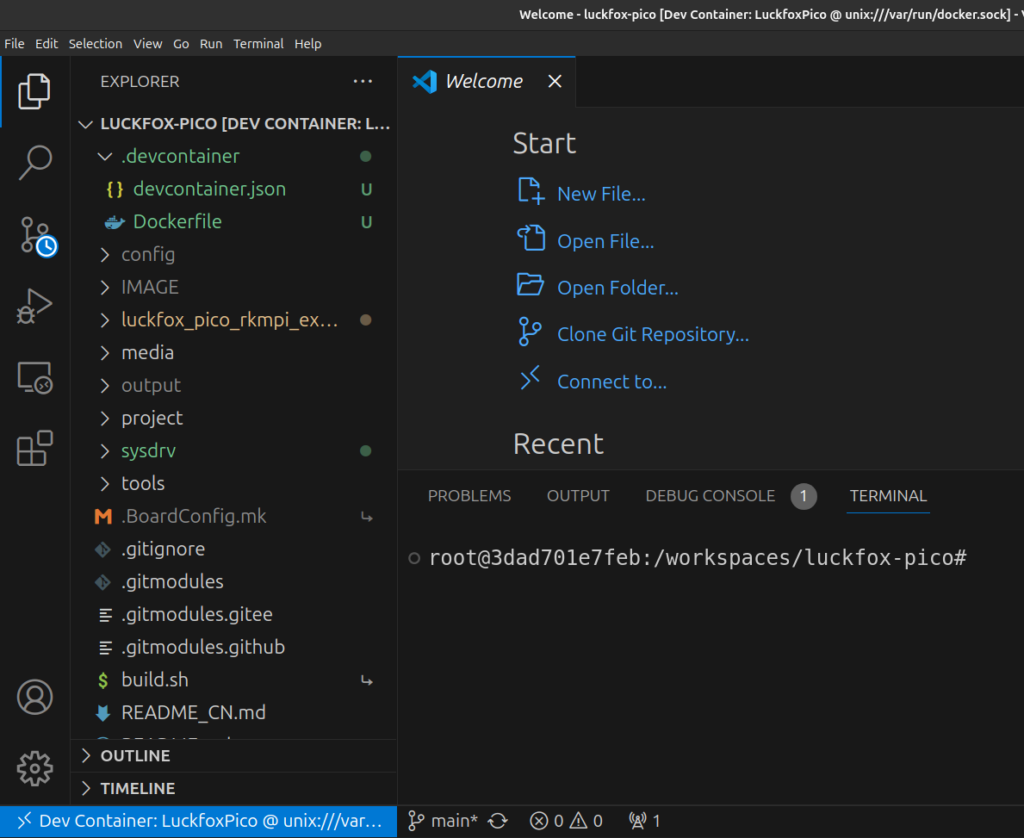Click Clone Git Repository... link

pyautogui.click(x=653, y=334)
